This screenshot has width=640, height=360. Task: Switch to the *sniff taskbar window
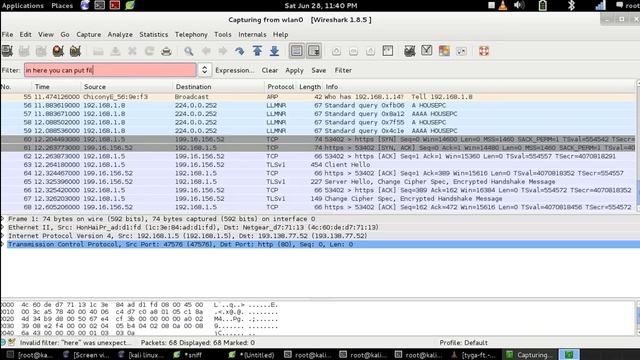coord(188,355)
